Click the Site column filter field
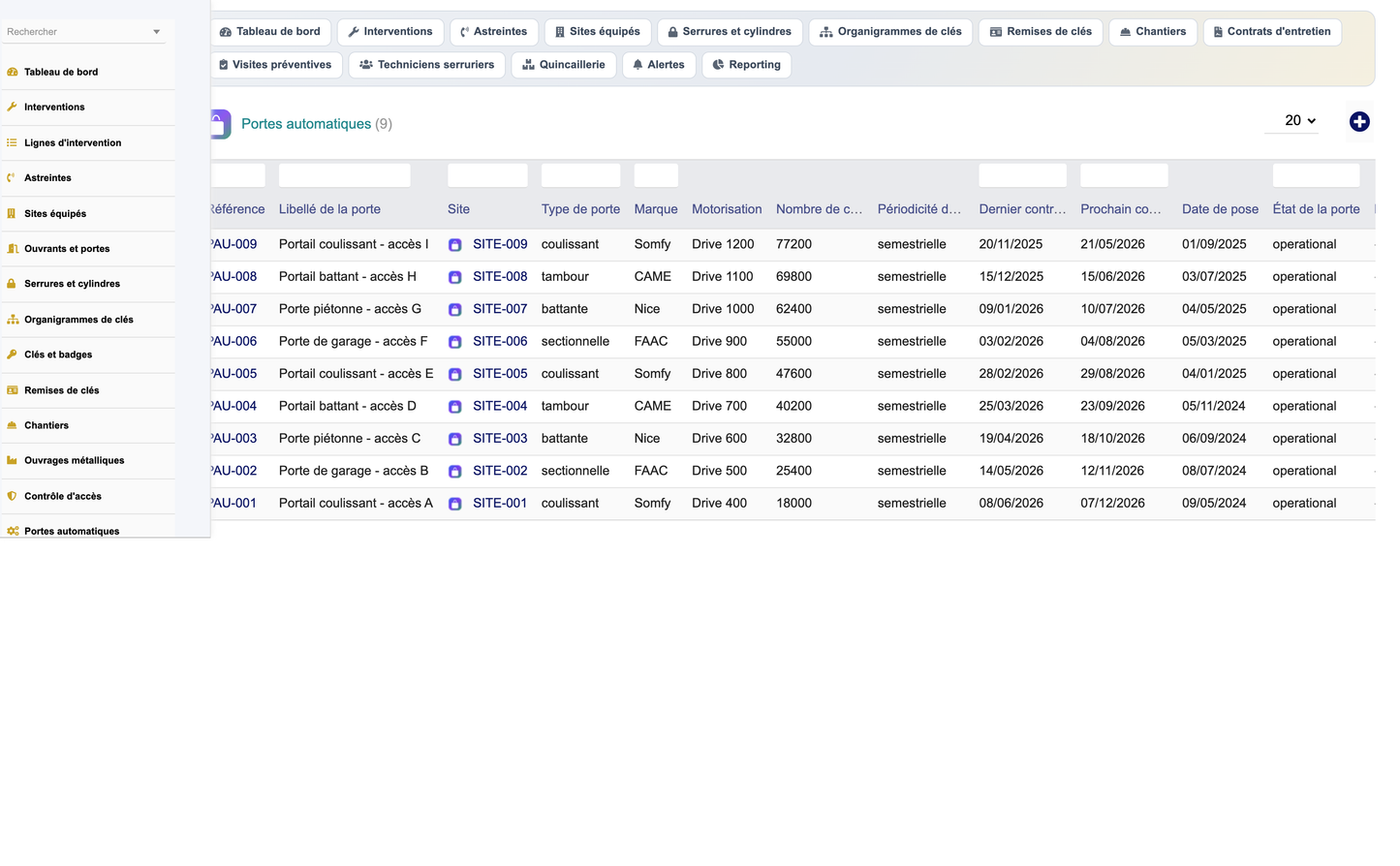This screenshot has height=866, width=1400. click(x=487, y=175)
